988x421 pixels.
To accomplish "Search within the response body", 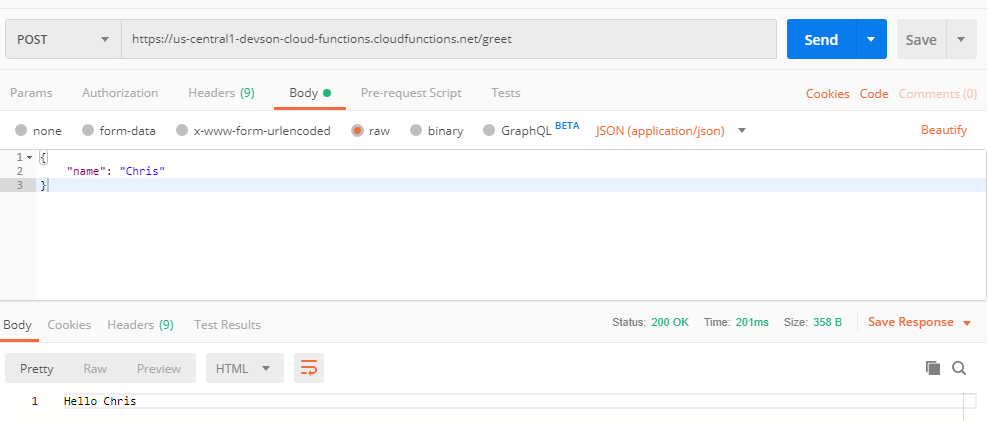I will click(959, 368).
